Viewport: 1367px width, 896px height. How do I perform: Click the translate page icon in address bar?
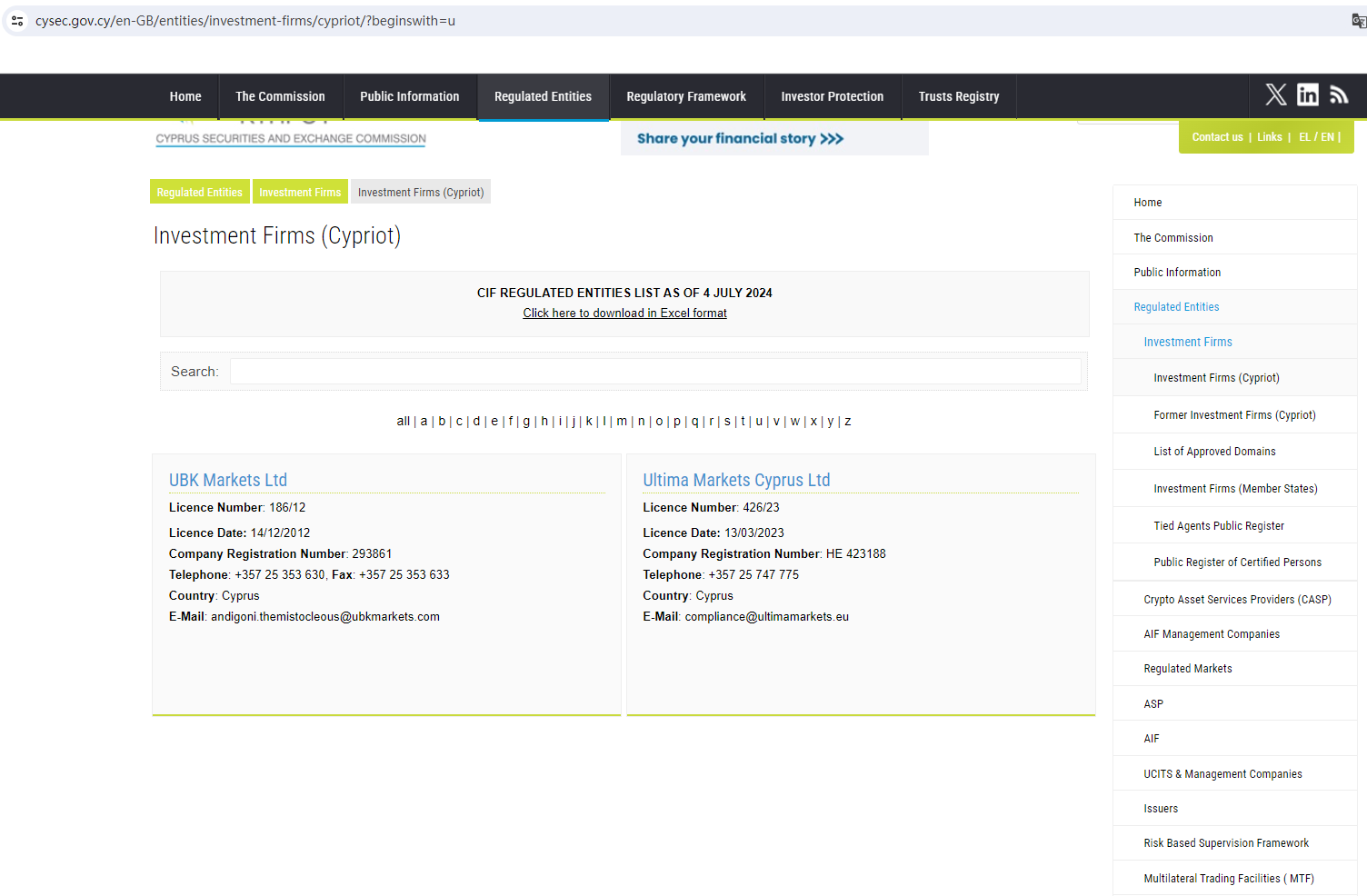click(x=1359, y=20)
